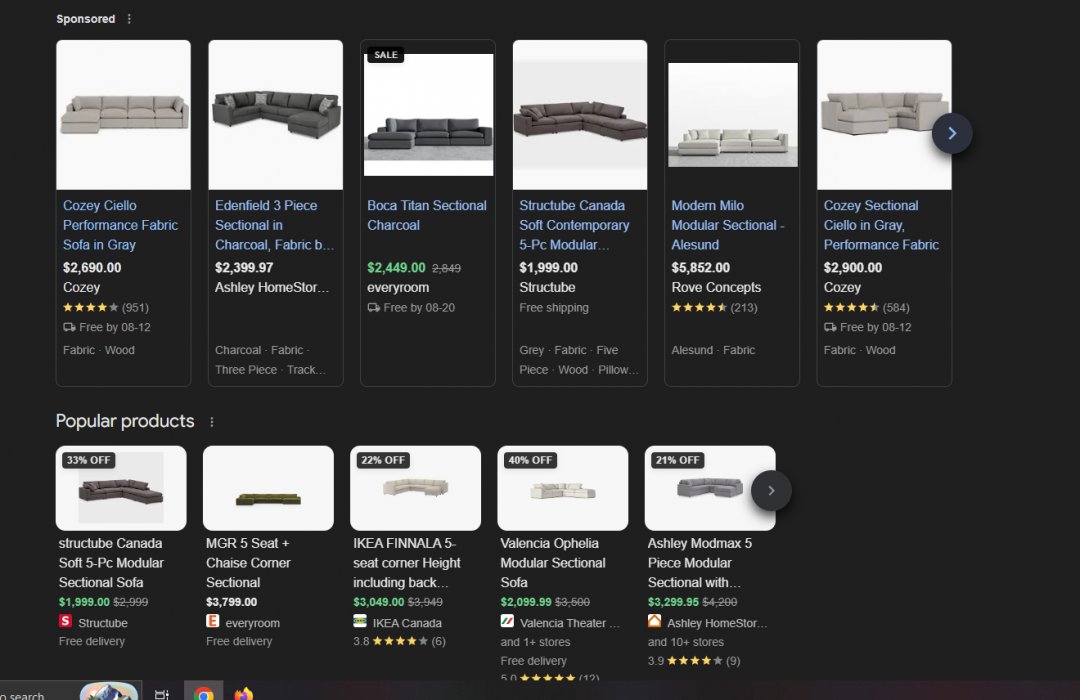Open the Boca Titan Sectional Charcoal link
Viewport: 1080px width, 700px height.
426,215
